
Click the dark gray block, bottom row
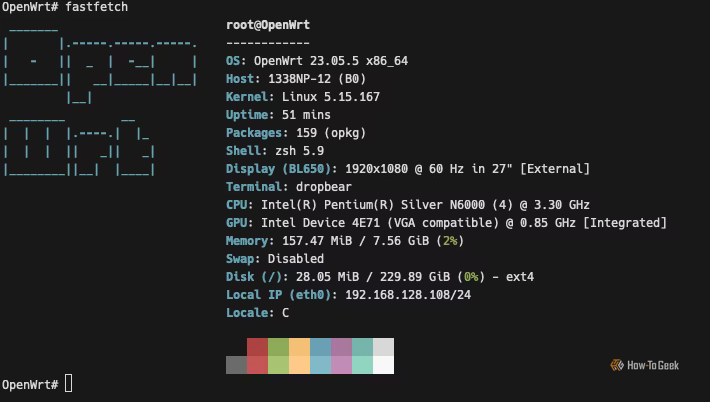tap(236, 365)
